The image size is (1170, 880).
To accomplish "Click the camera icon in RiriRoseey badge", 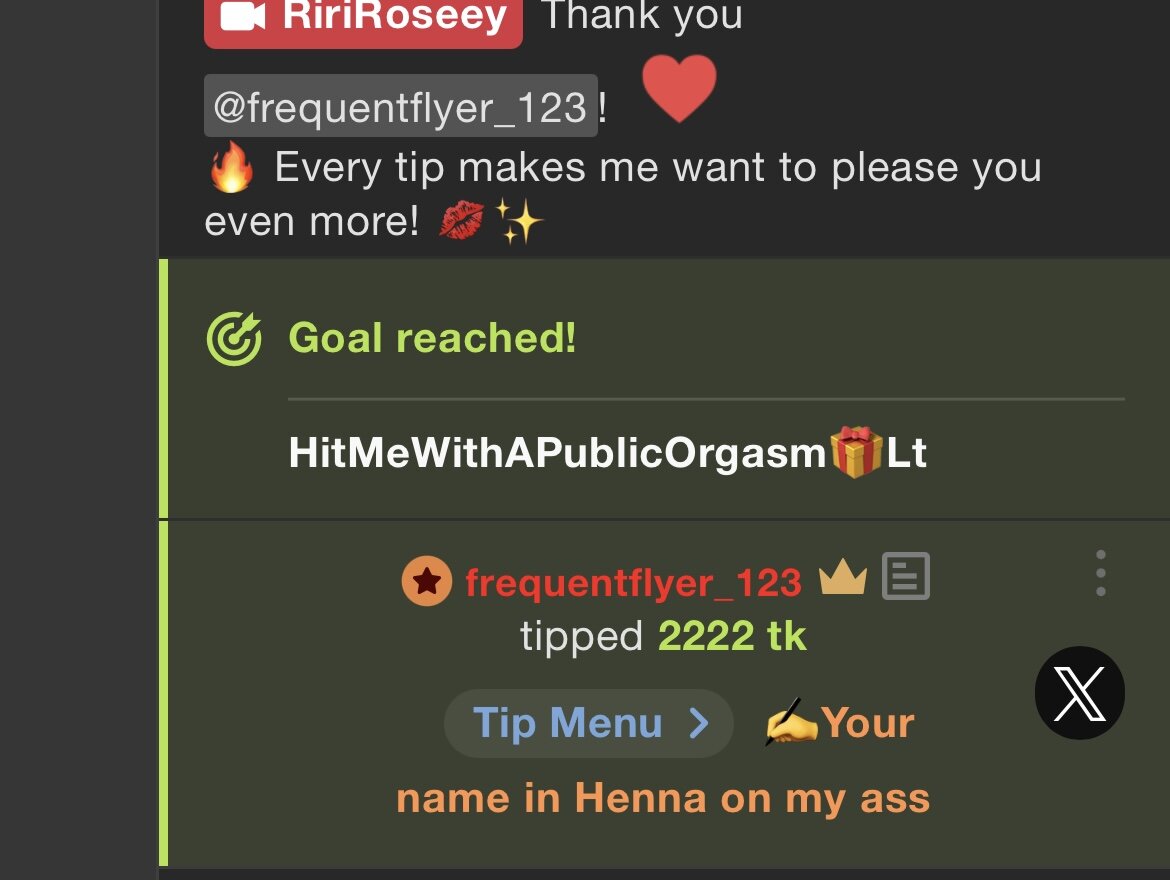I will [x=243, y=16].
